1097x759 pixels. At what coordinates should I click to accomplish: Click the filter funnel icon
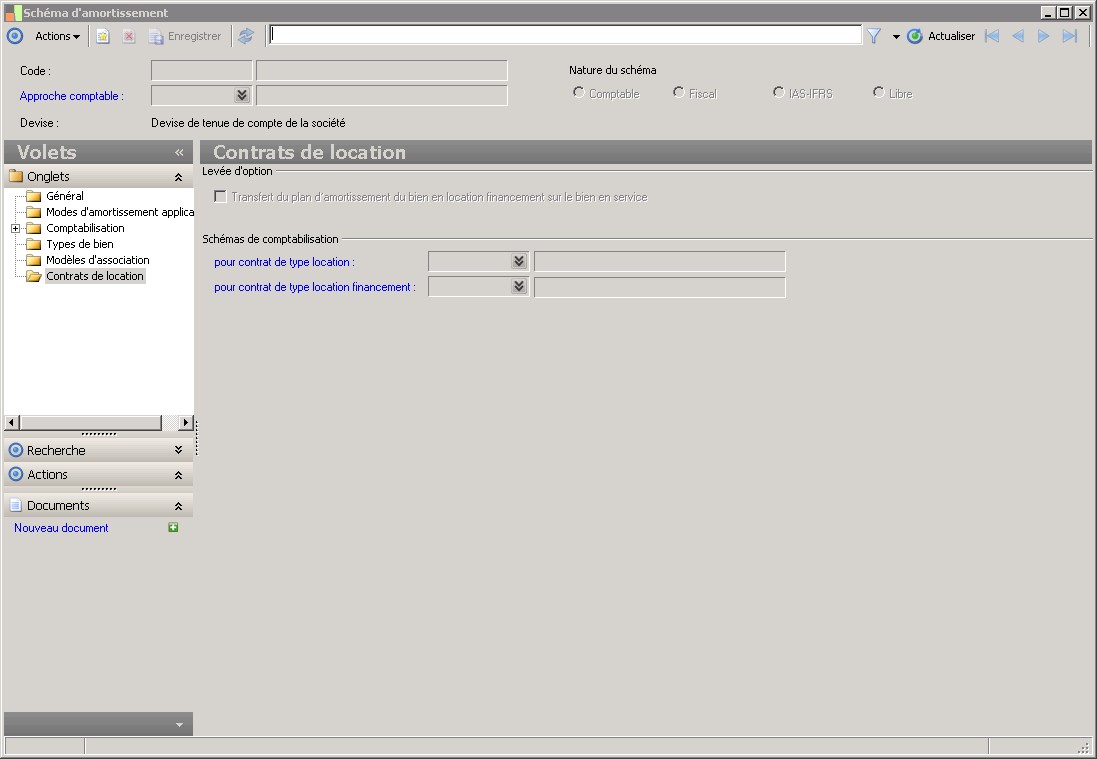click(874, 36)
